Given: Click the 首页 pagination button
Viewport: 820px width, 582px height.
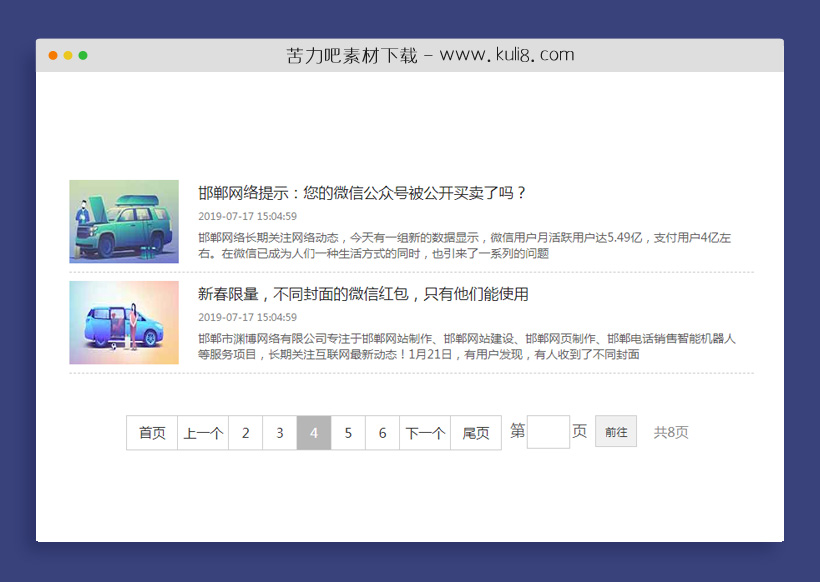Looking at the screenshot, I should pyautogui.click(x=151, y=432).
